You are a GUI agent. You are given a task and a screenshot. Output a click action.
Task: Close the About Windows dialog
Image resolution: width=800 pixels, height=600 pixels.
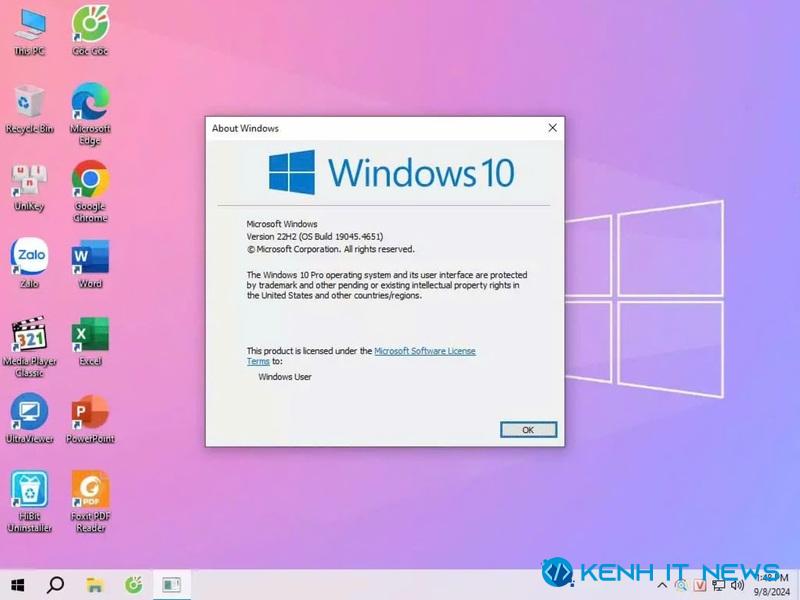point(553,128)
